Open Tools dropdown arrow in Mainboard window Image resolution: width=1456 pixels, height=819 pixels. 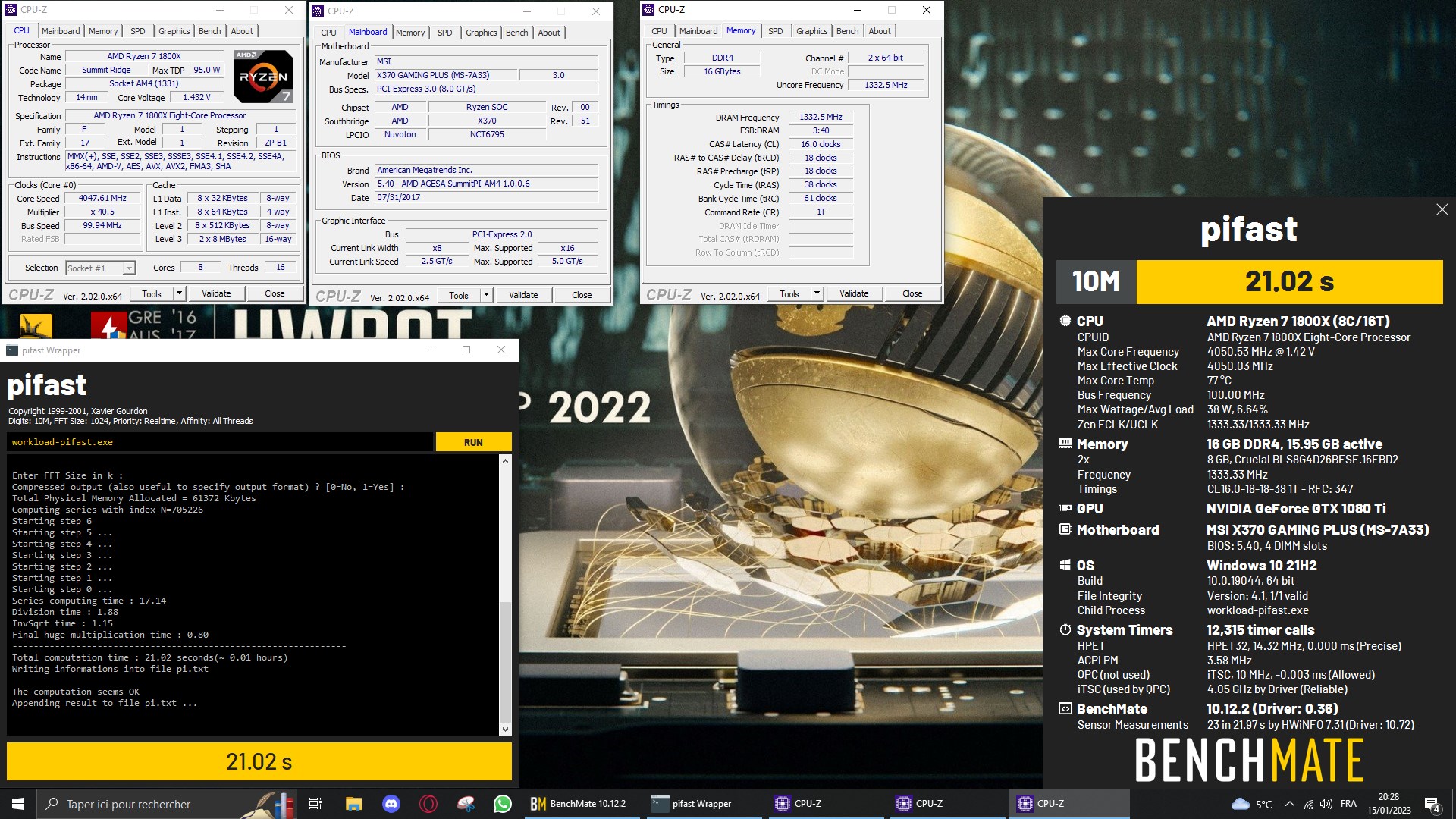coord(487,295)
